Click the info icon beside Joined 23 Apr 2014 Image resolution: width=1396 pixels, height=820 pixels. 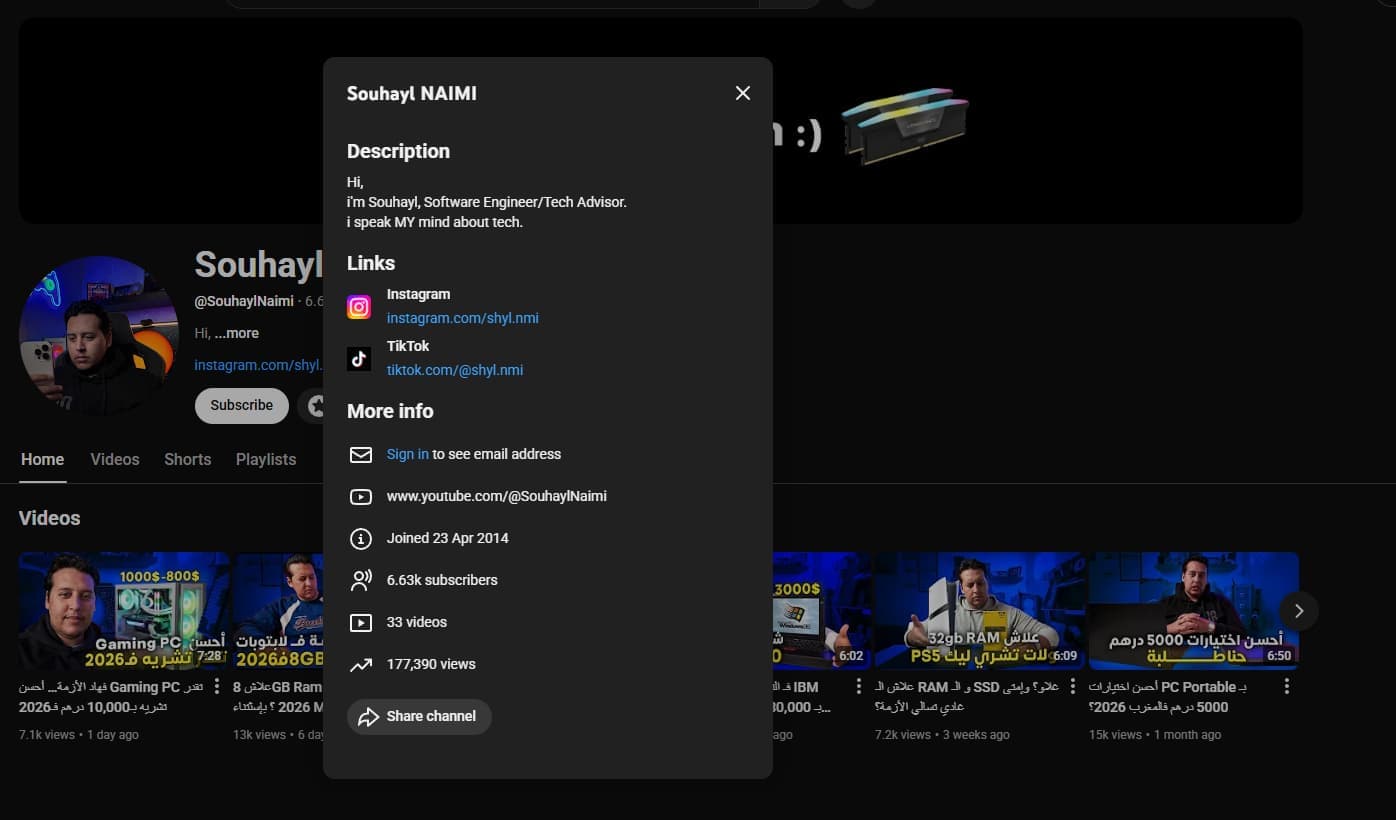(360, 538)
